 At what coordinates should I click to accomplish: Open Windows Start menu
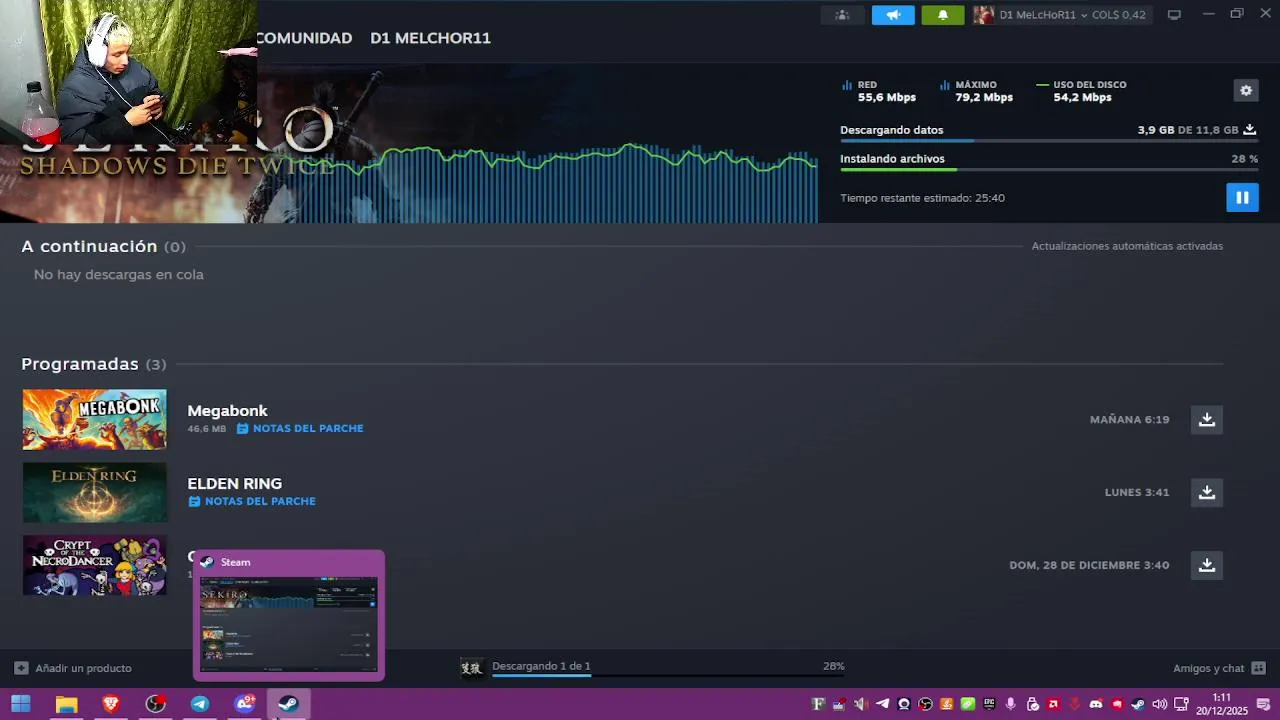pos(21,704)
